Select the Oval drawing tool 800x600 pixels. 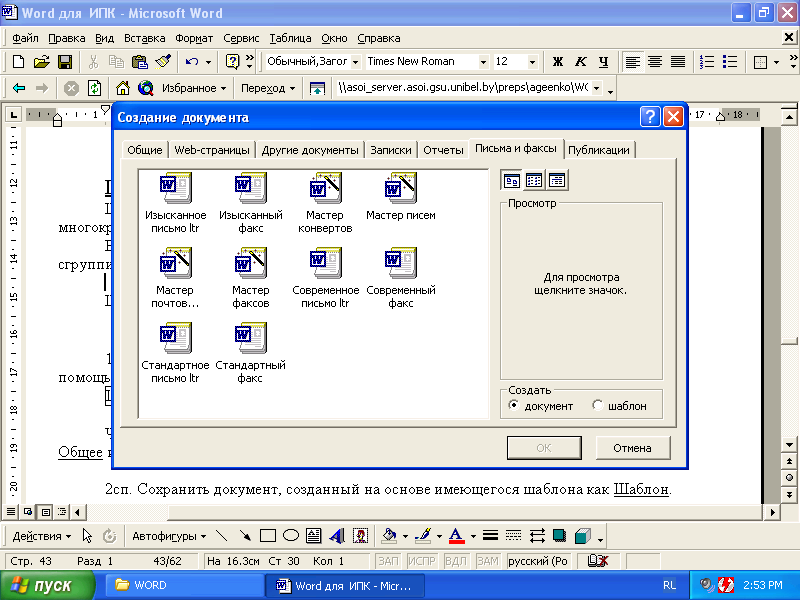[x=291, y=536]
